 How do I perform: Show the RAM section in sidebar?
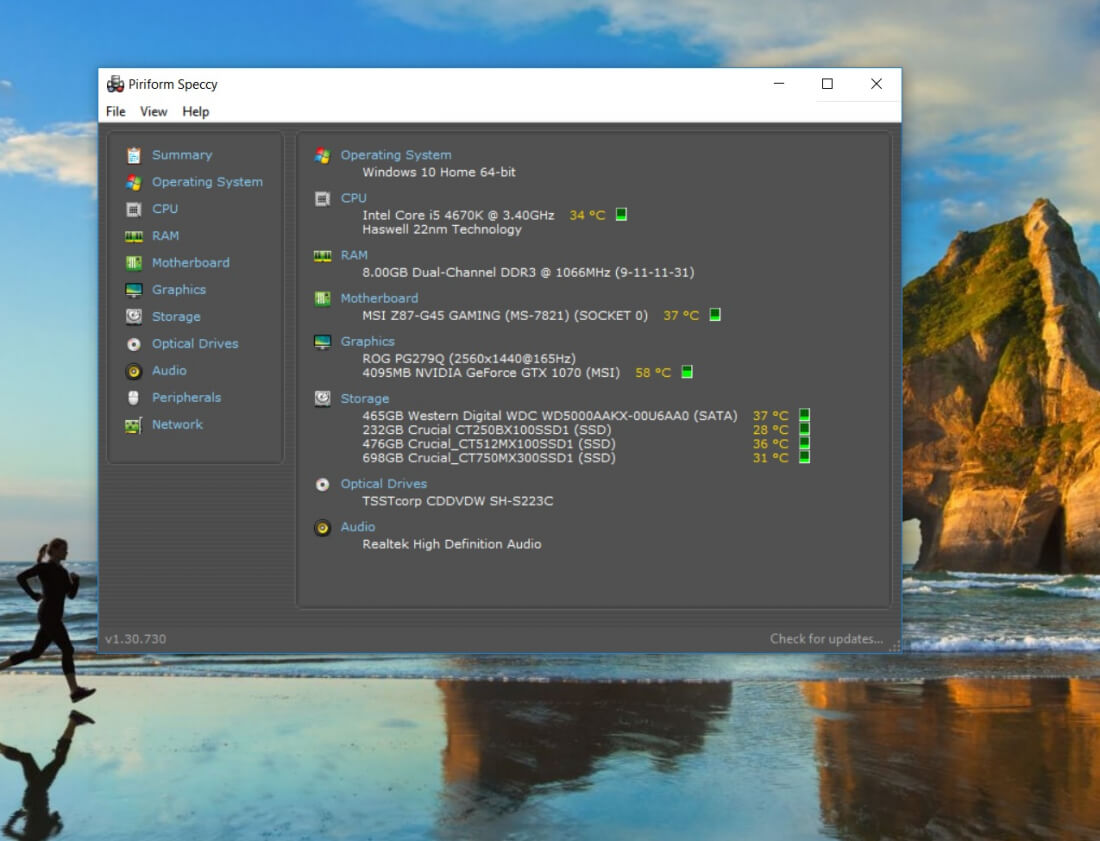click(x=166, y=236)
